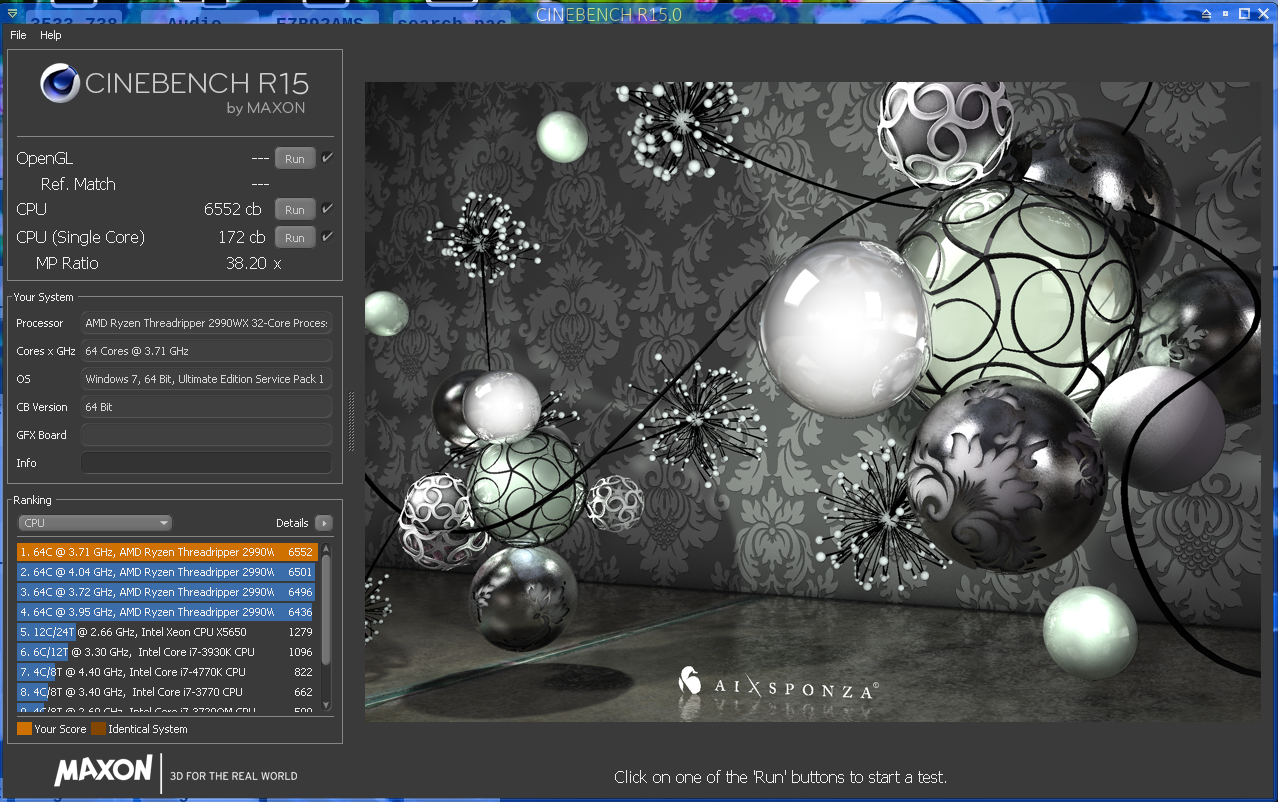
Task: Select rank 2 entry 64C @ 4.04 GHz
Action: coord(167,572)
